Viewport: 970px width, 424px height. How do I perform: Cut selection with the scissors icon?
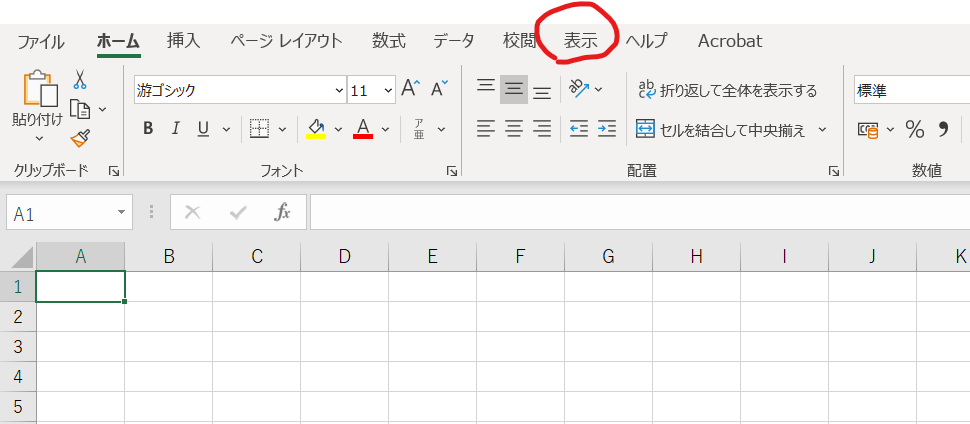tap(80, 79)
